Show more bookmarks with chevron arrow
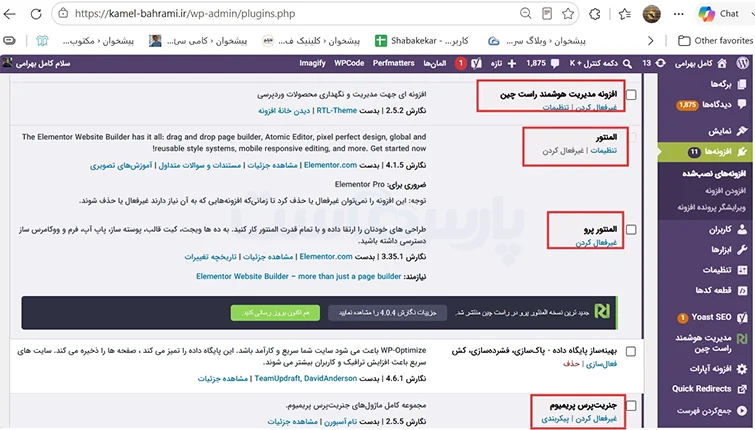The image size is (755, 430). tap(651, 41)
